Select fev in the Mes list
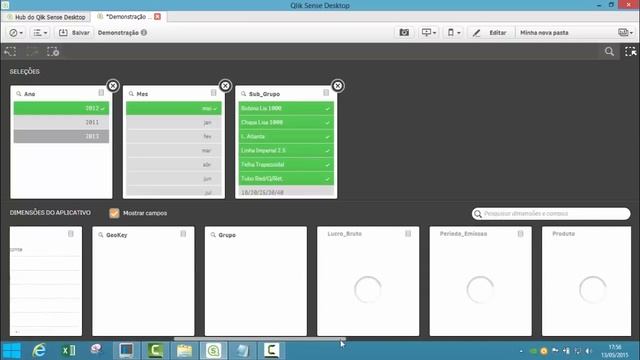This screenshot has height=360, width=640. [x=174, y=136]
